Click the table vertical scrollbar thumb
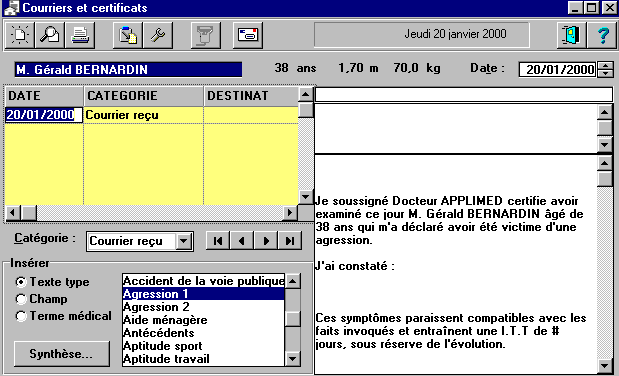Image resolution: width=619 pixels, height=376 pixels. click(x=306, y=110)
